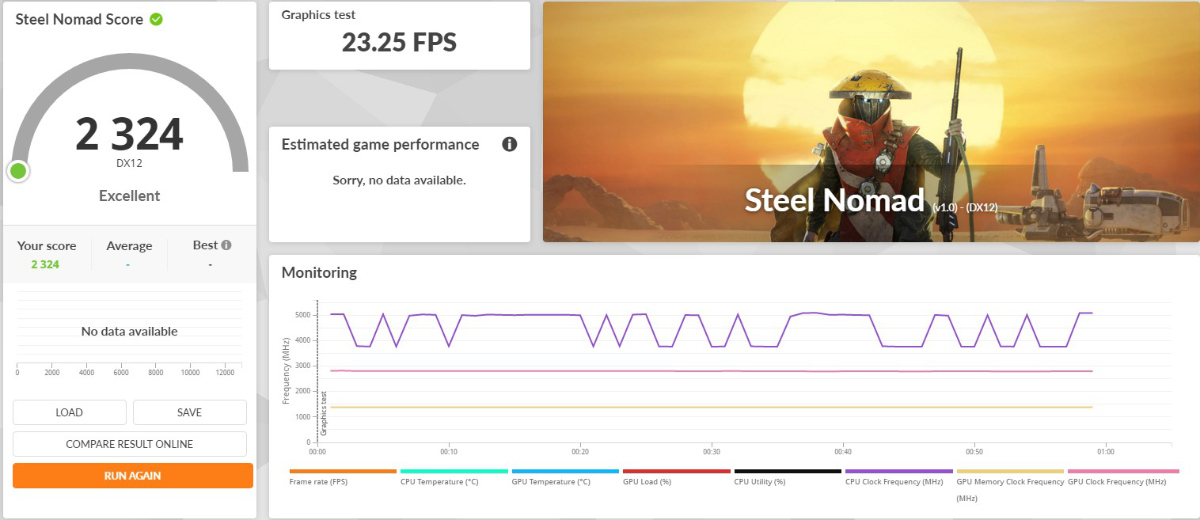Toggle the GPU Load (%) legend entry
The height and width of the screenshot is (520, 1200).
(676, 476)
